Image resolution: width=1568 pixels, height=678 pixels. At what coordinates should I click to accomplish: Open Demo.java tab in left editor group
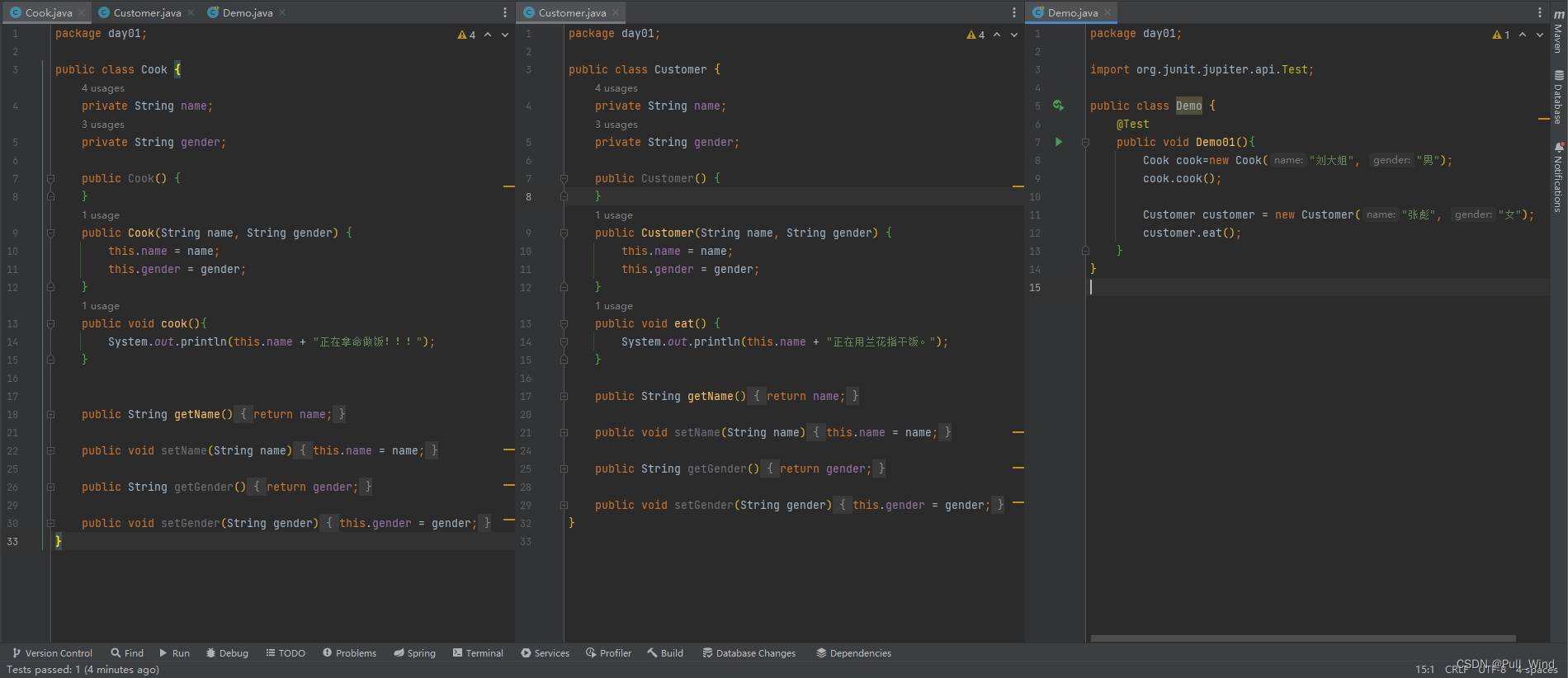pyautogui.click(x=247, y=12)
